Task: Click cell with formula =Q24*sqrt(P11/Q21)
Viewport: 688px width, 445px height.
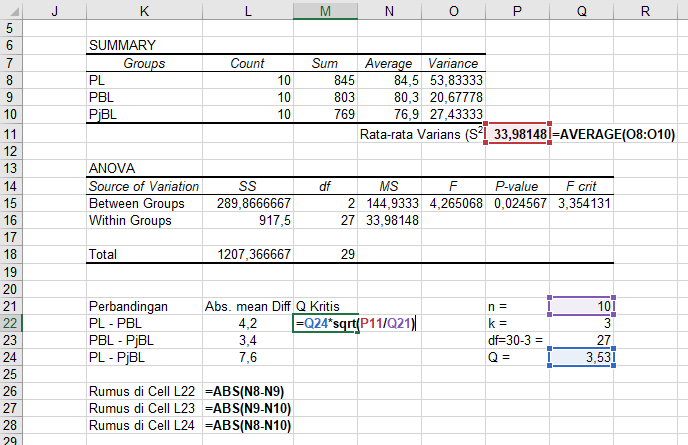Action: [x=325, y=322]
